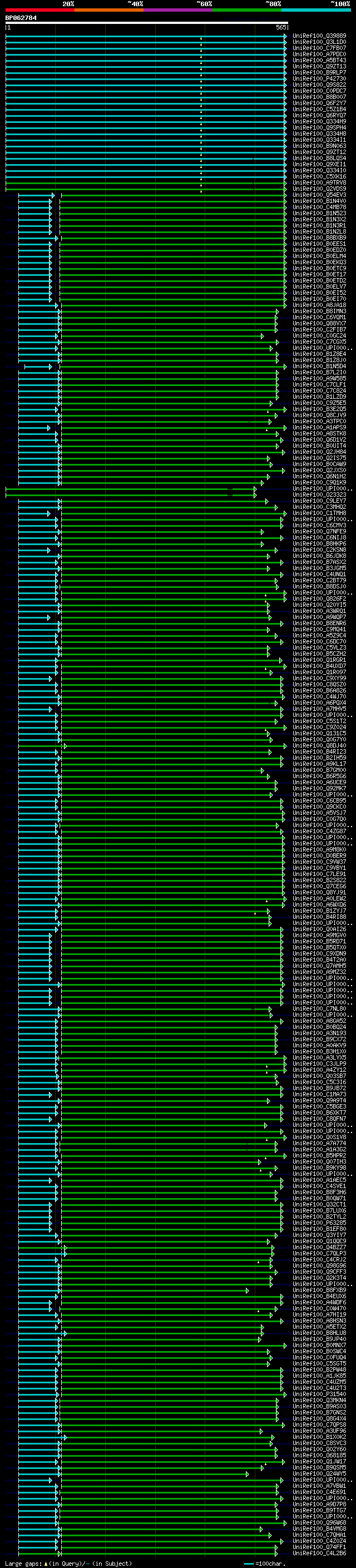Open hit UniRef100_P42730

(319, 78)
